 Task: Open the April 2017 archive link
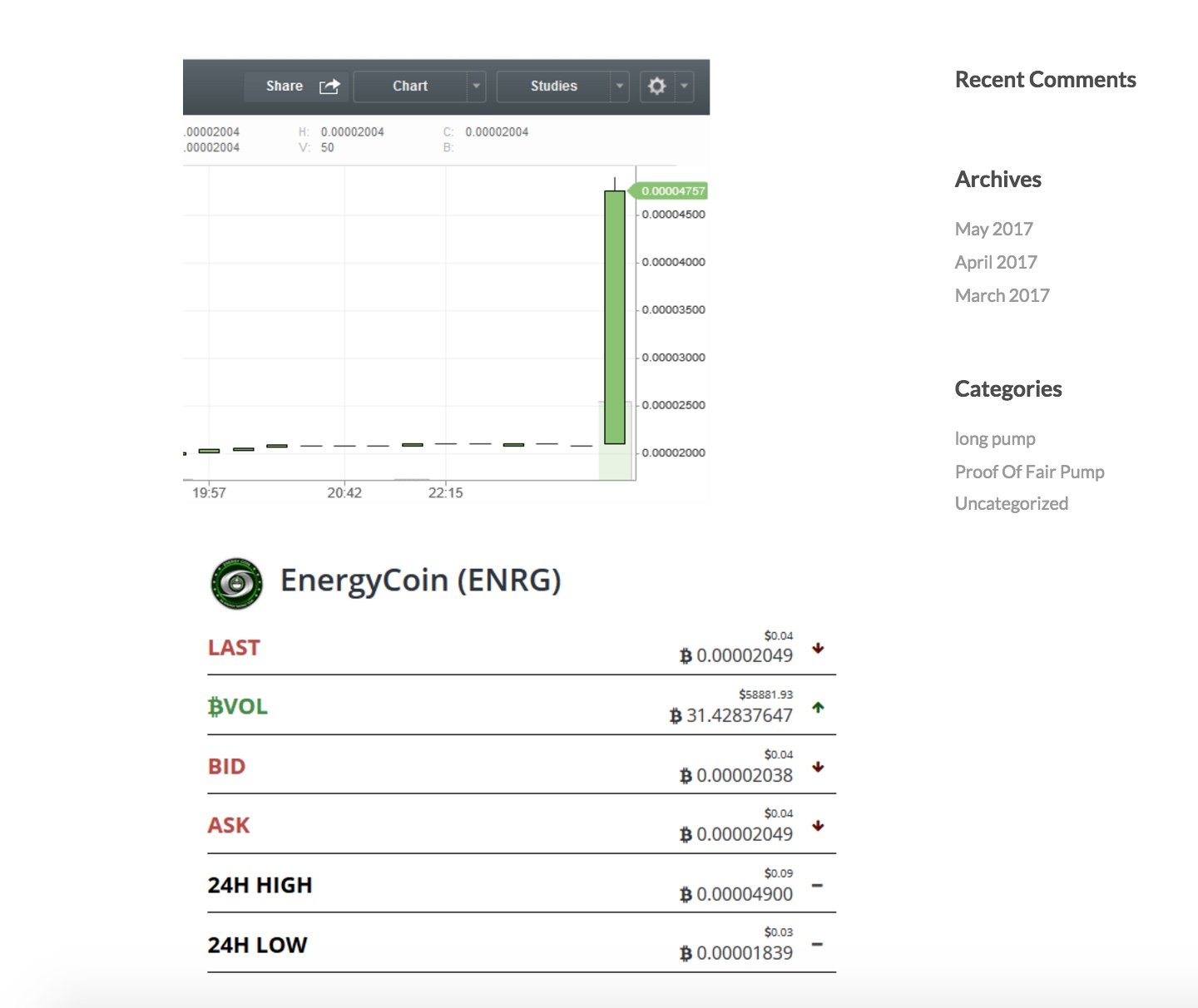click(996, 262)
